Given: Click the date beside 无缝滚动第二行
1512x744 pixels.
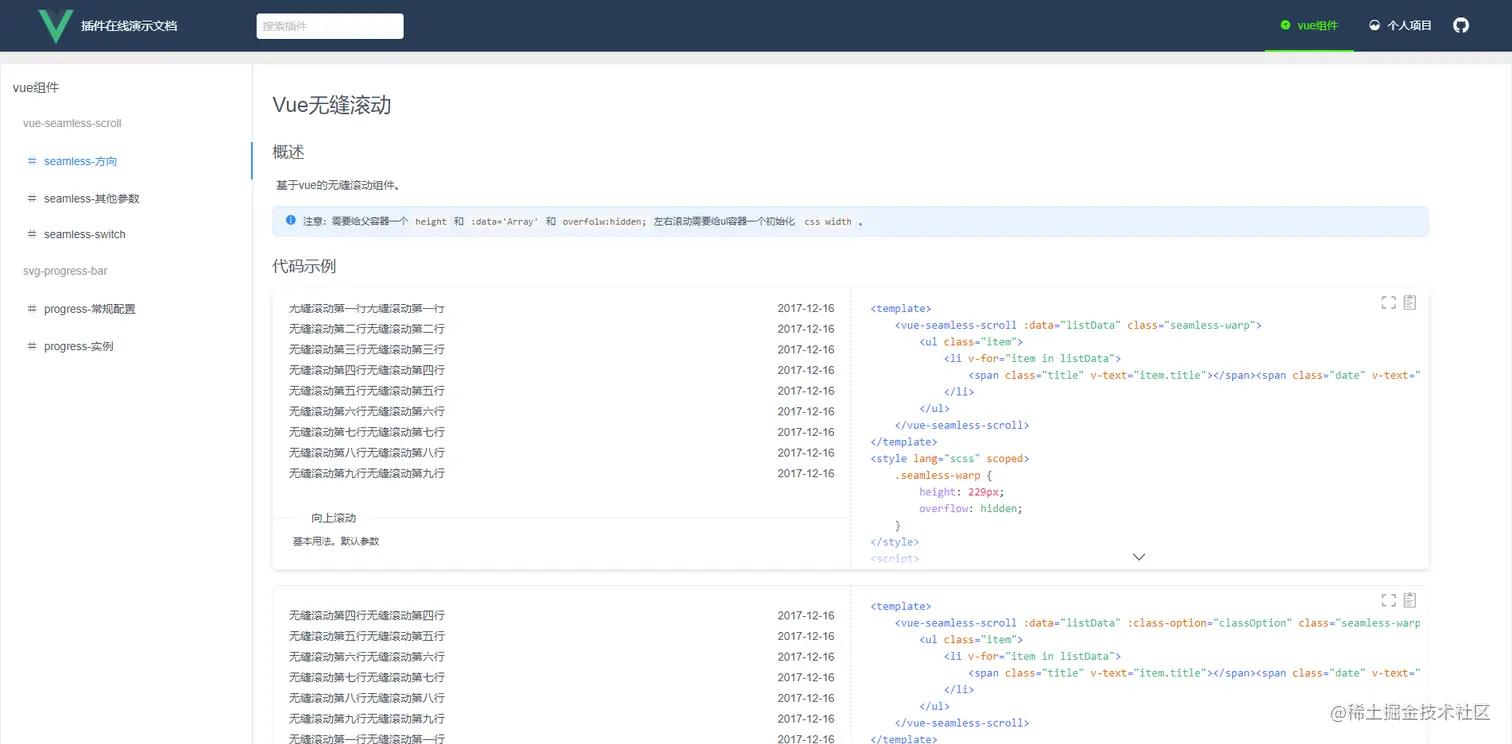Looking at the screenshot, I should pyautogui.click(x=806, y=329).
